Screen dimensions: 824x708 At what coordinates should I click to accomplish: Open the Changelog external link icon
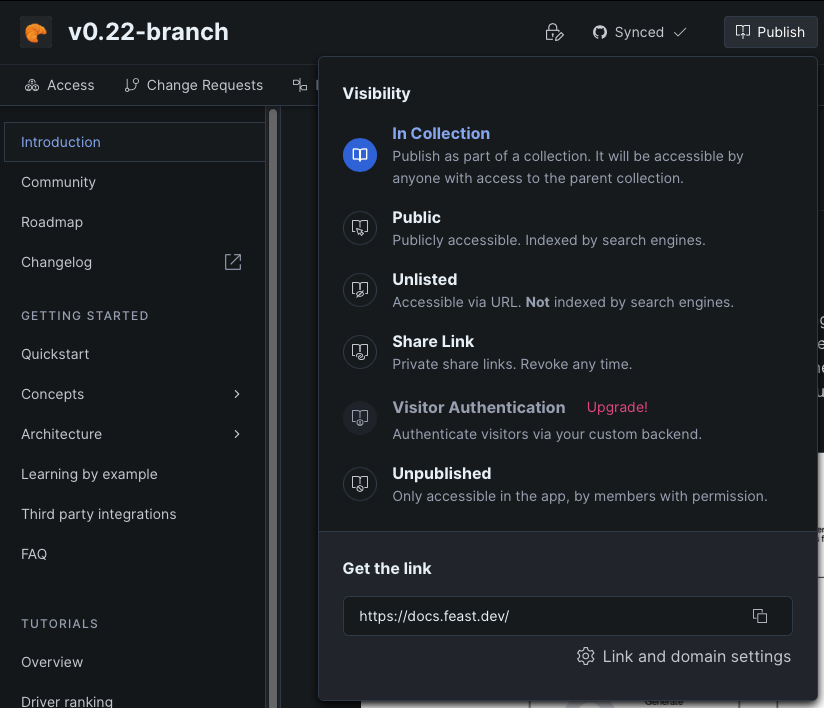(233, 262)
